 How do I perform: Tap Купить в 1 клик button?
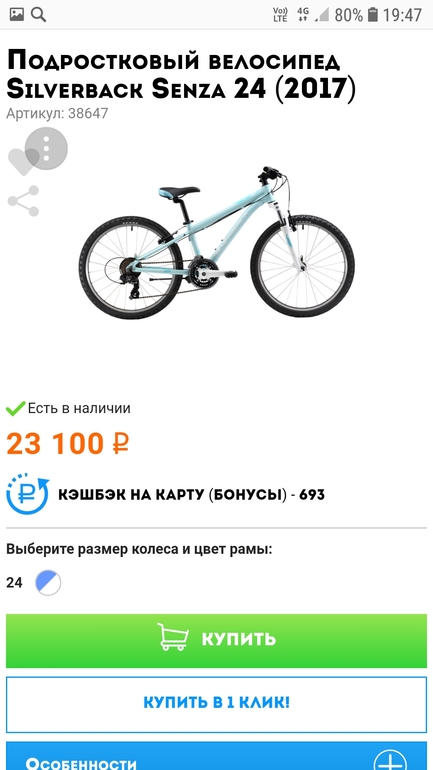pyautogui.click(x=216, y=705)
